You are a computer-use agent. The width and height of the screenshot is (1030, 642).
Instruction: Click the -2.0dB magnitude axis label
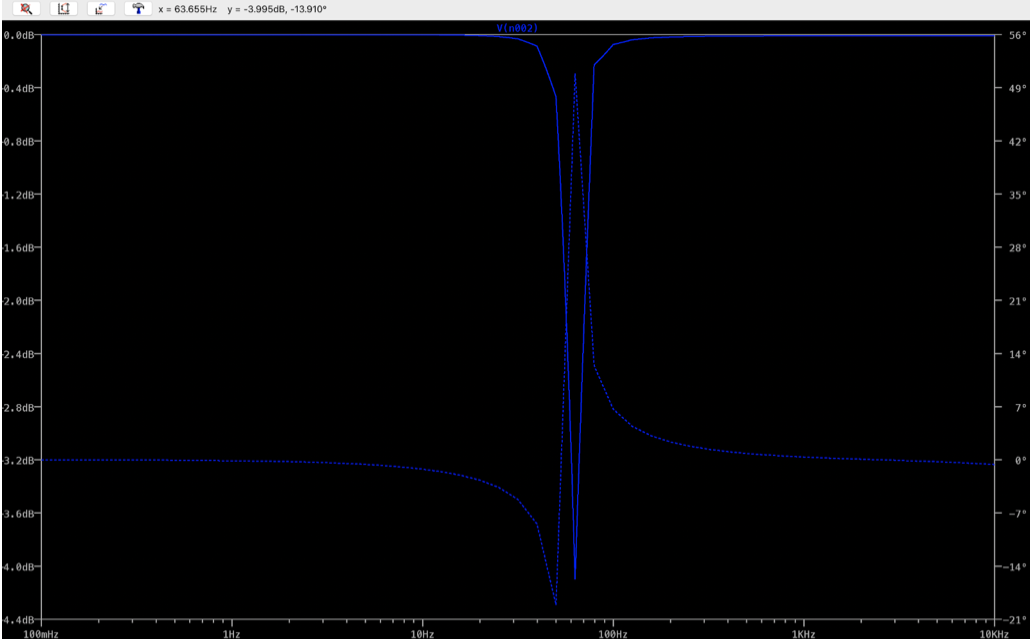tap(18, 300)
